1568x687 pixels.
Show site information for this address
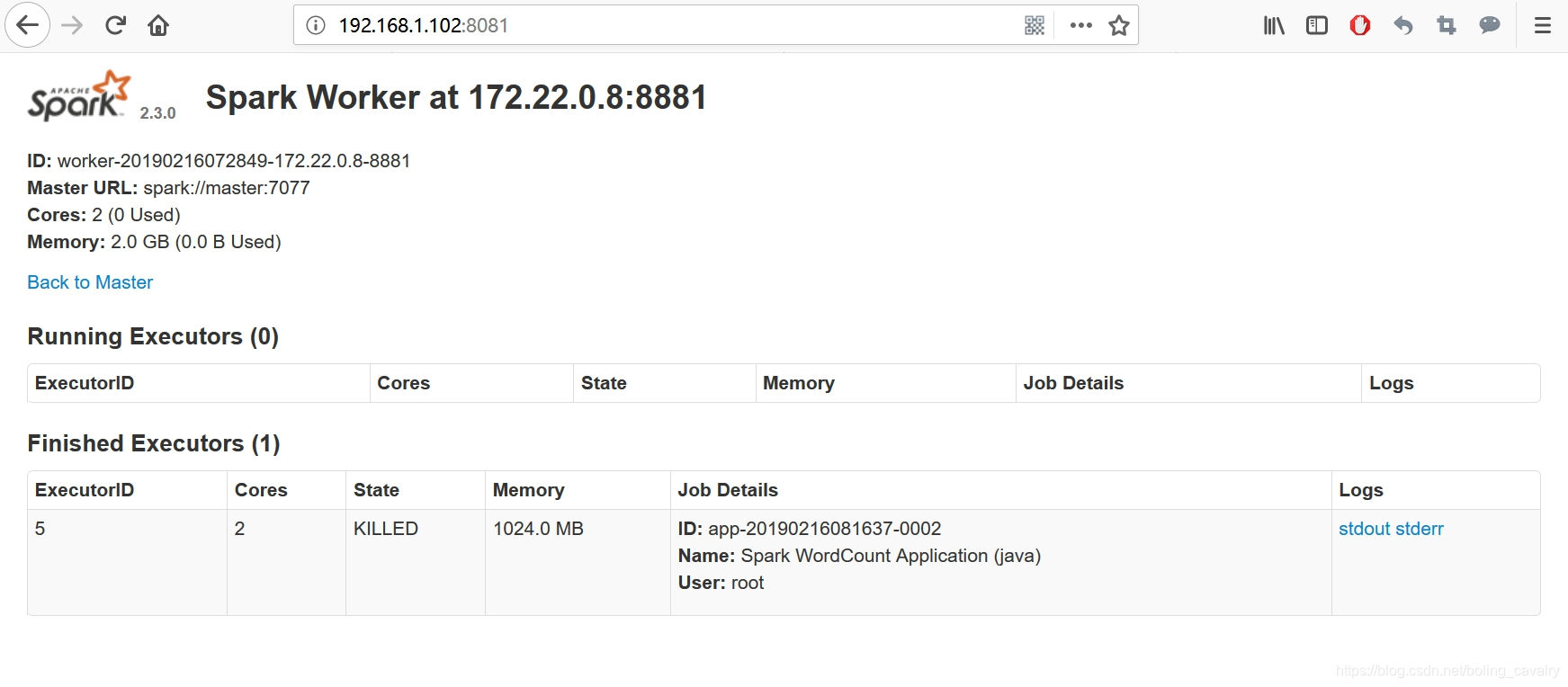tap(316, 25)
